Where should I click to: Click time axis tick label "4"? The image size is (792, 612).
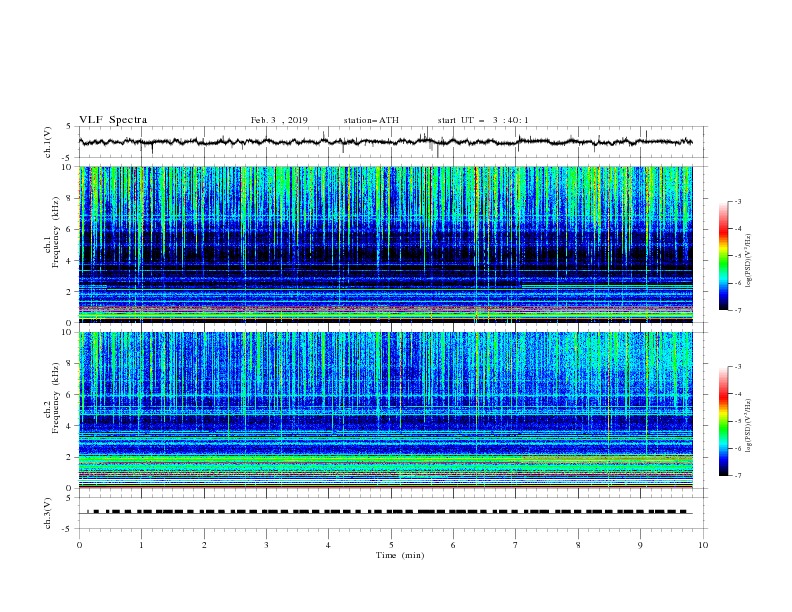[328, 545]
